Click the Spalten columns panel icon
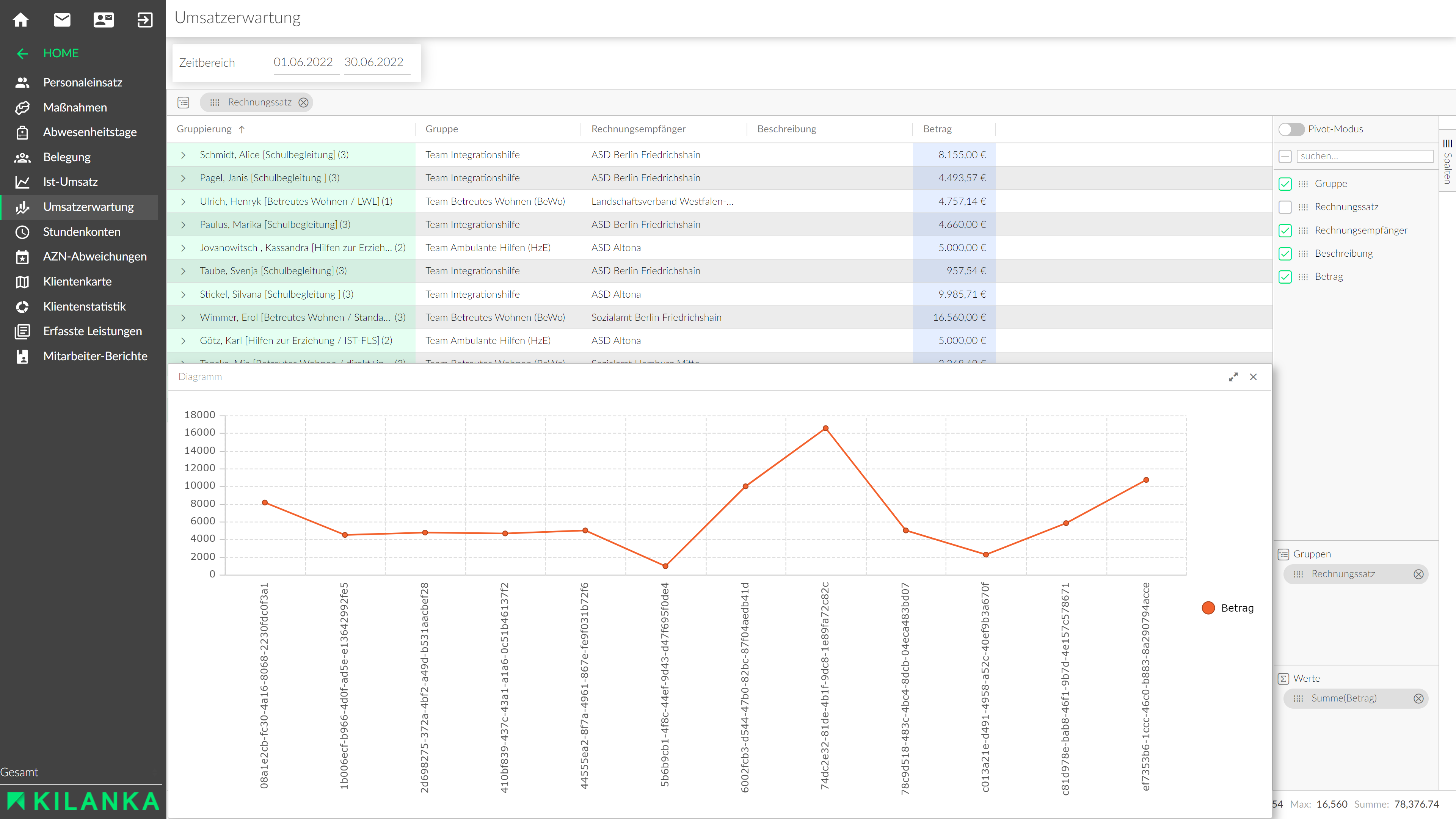Screen dimensions: 1456x819 coord(1448,144)
